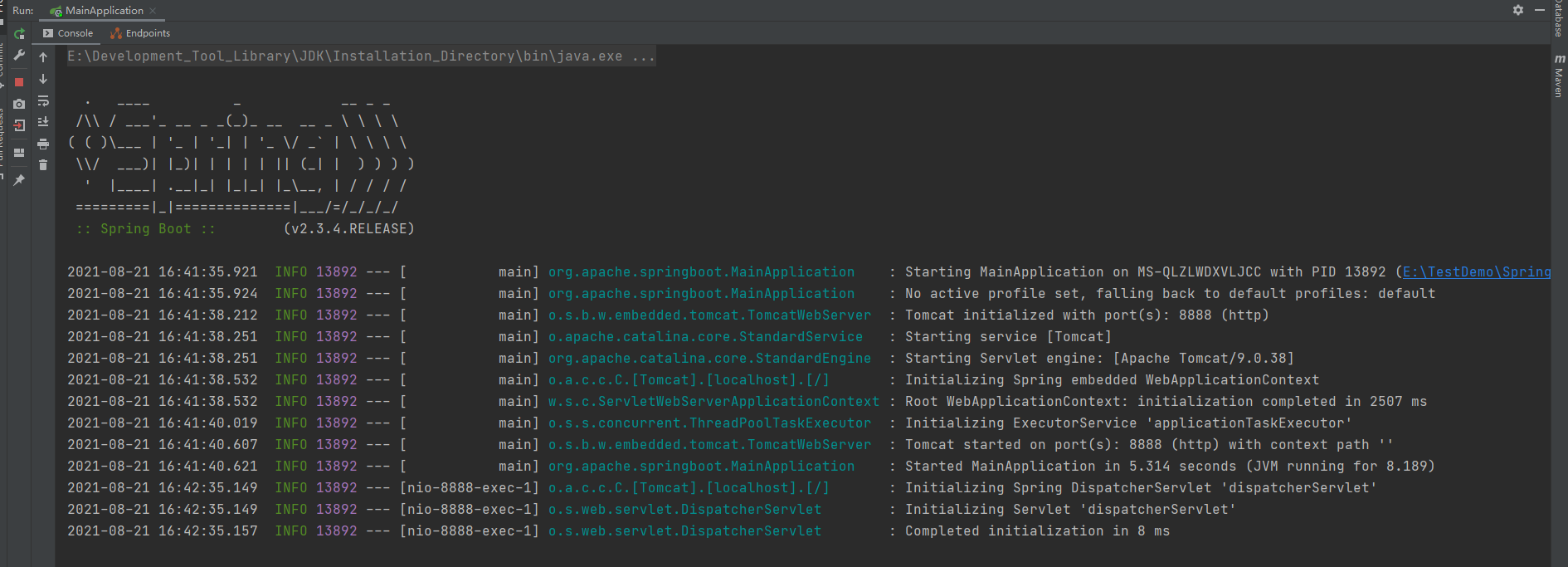Click the up arrow to jump up the stack trace
The width and height of the screenshot is (1568, 567).
coord(43,57)
